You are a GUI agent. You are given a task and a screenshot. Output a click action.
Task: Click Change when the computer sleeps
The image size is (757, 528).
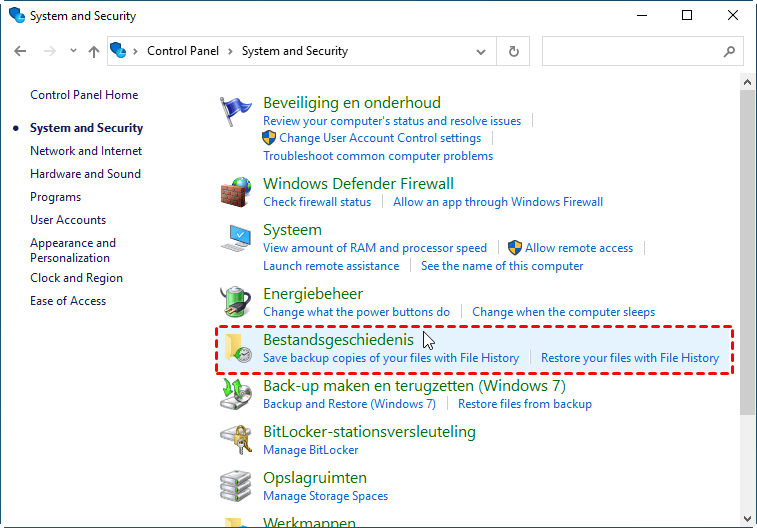(563, 312)
